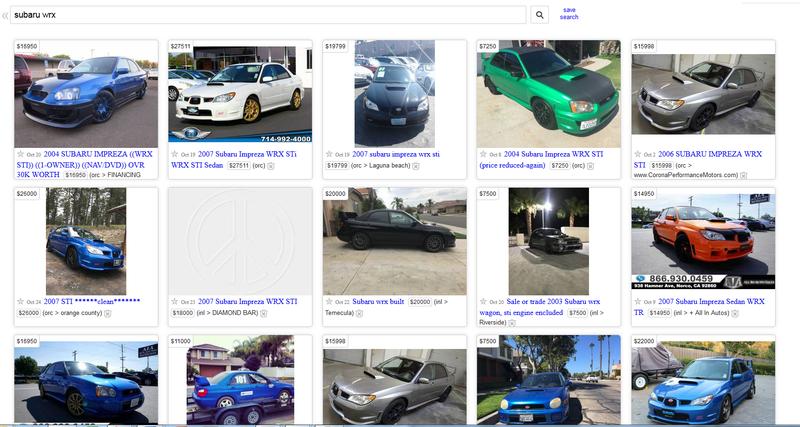Click the magnifier search button
800x427 pixels.
pyautogui.click(x=539, y=15)
